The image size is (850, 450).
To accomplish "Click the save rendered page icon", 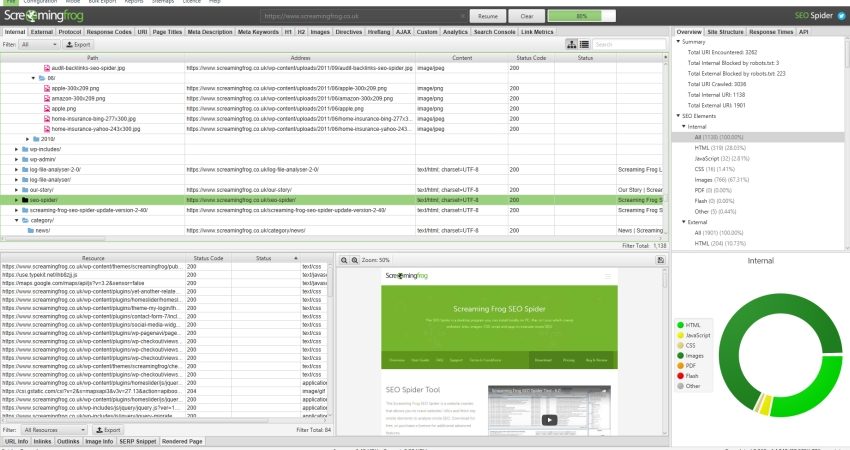I will coord(660,260).
